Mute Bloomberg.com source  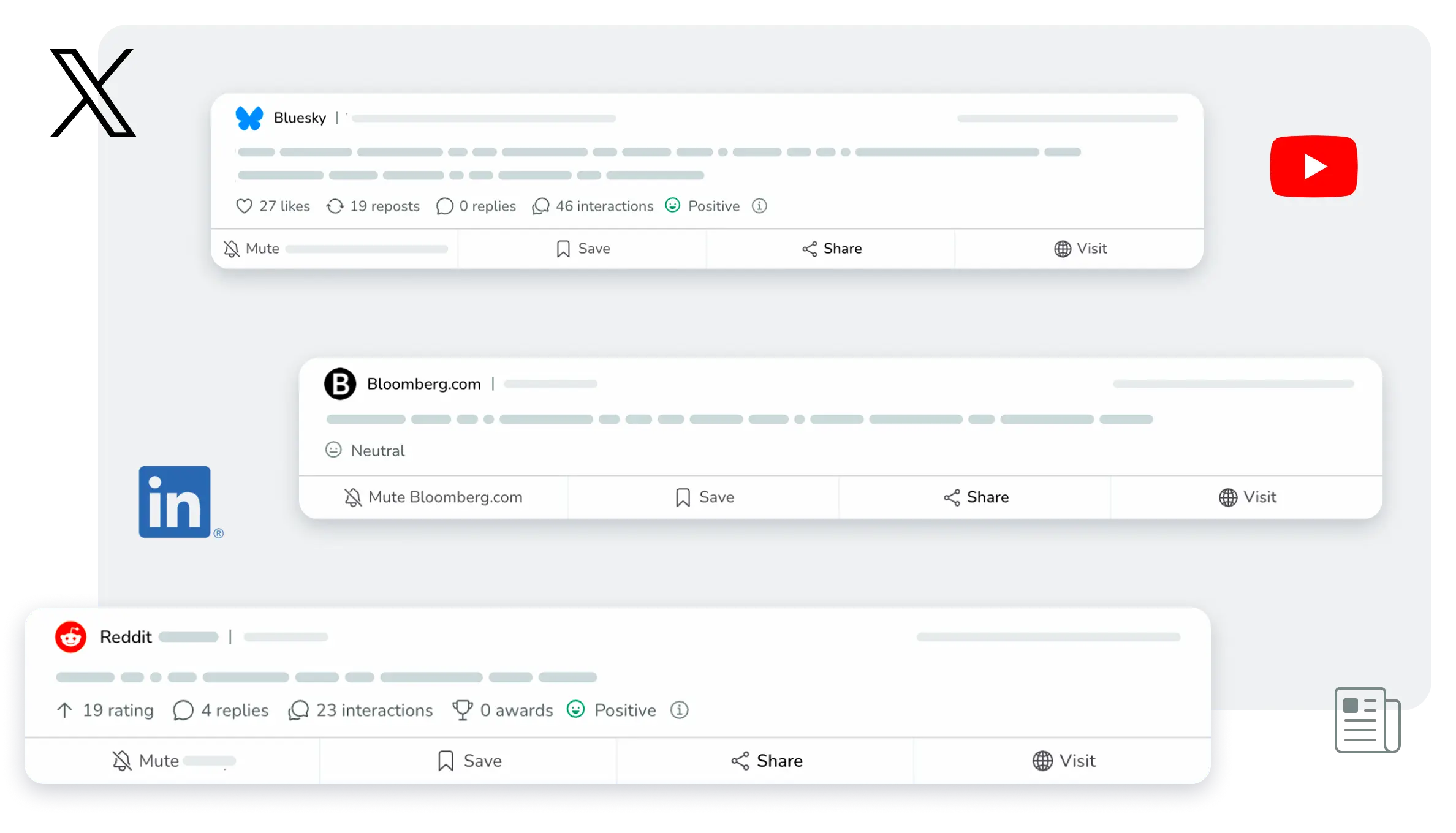tap(433, 497)
